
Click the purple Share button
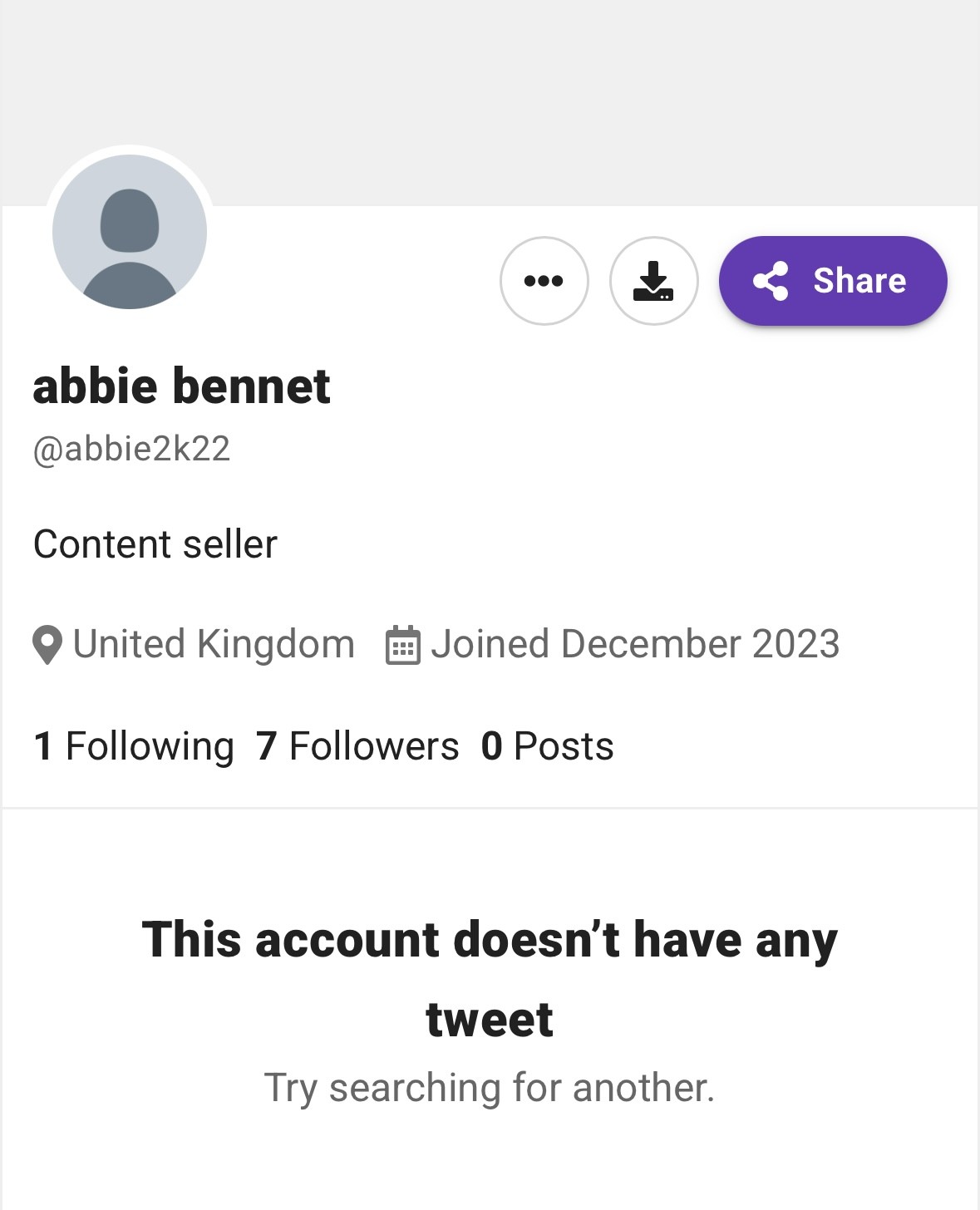coord(833,281)
